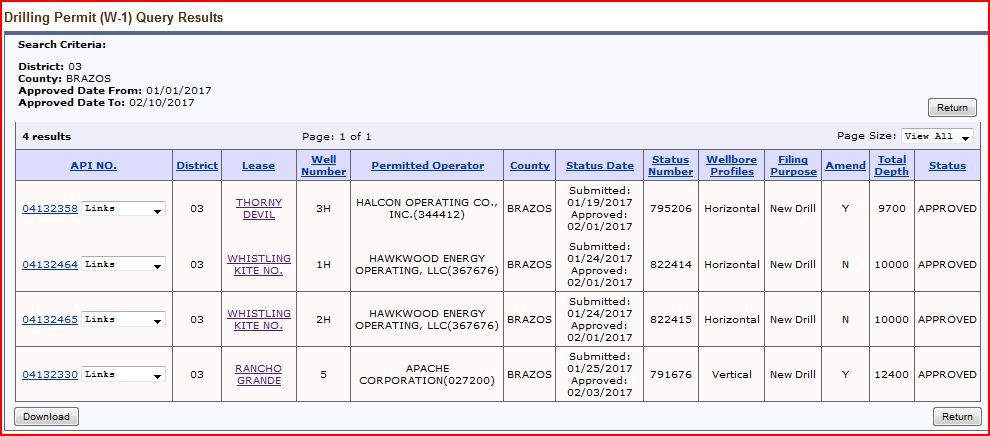Click status number 795206
Viewport: 990px width, 436px height.
[671, 209]
